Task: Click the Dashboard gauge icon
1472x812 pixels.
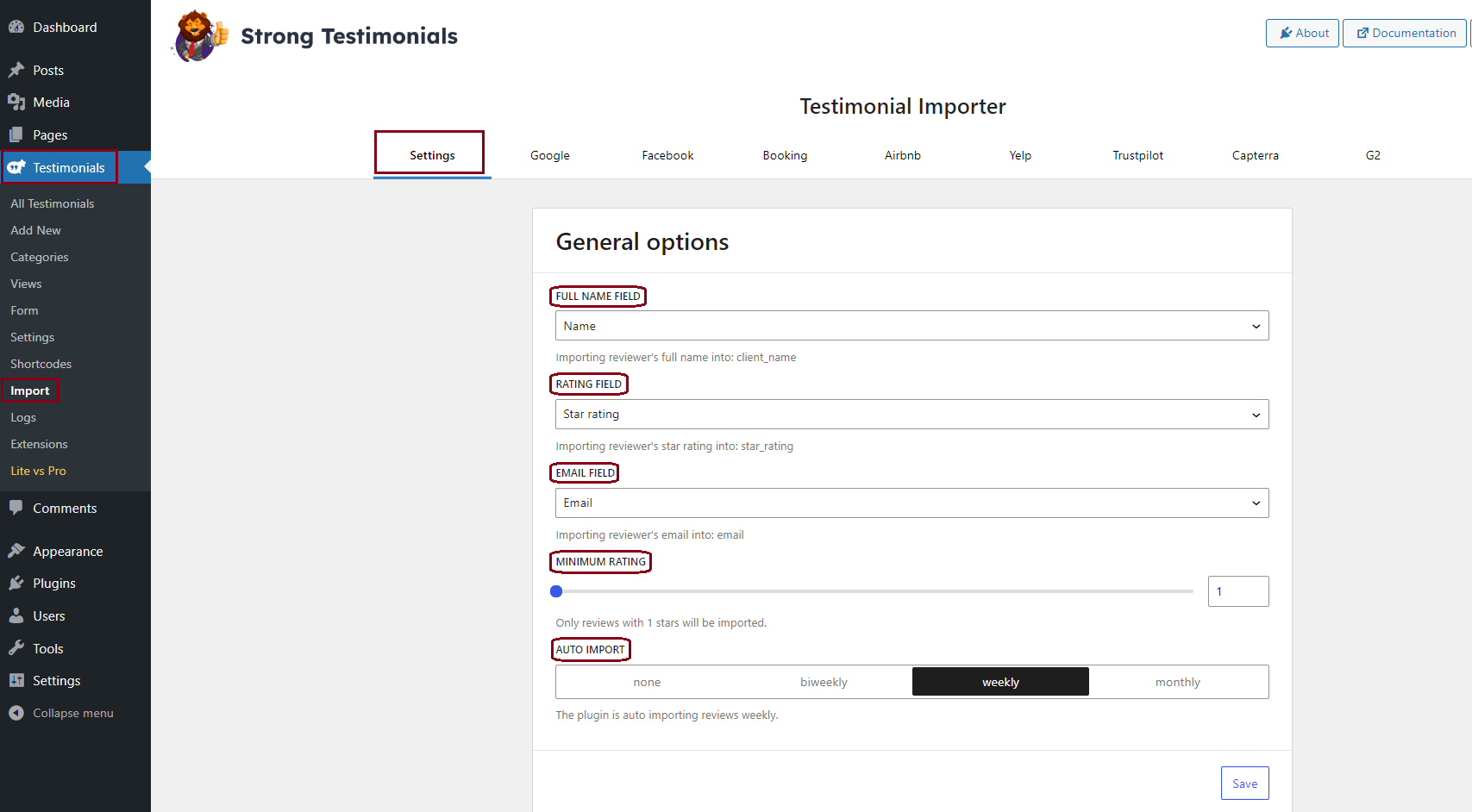Action: pos(16,27)
